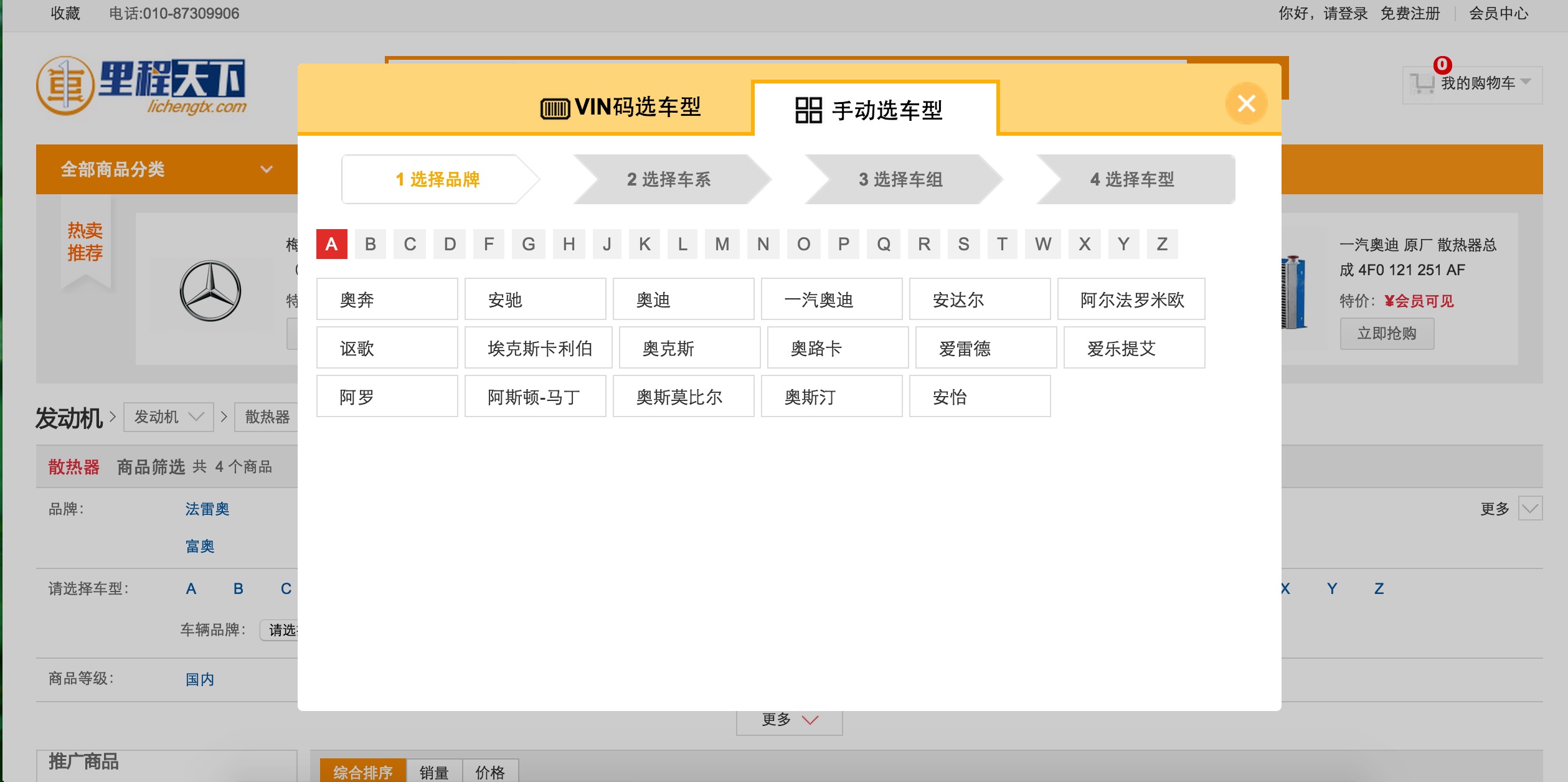The width and height of the screenshot is (1568, 782).
Task: Pick brand 讴歌
Action: [x=387, y=348]
